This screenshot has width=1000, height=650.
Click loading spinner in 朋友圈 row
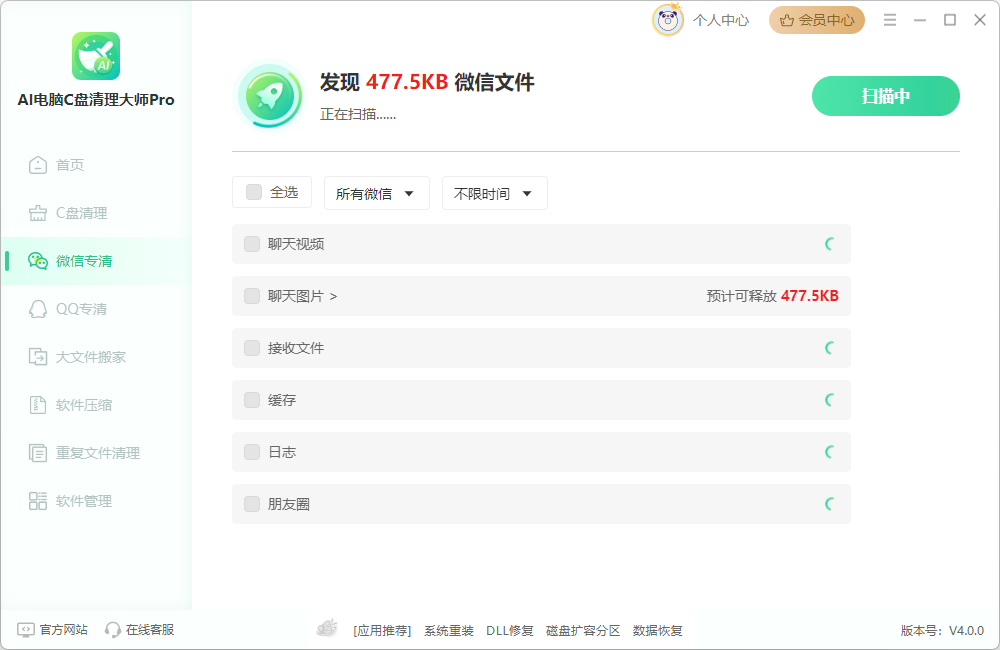tap(829, 504)
